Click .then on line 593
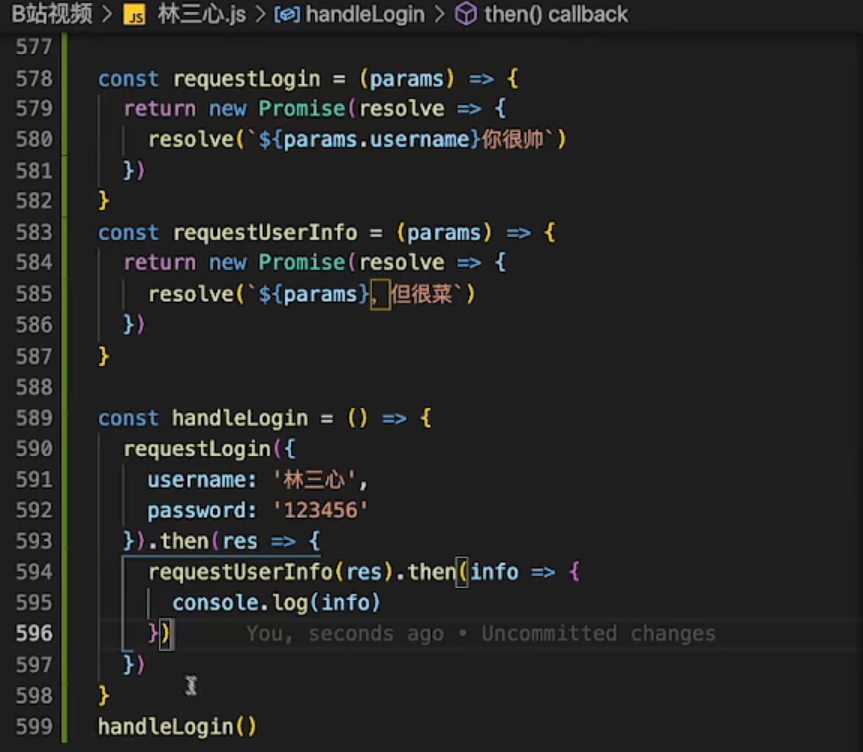The image size is (863, 752). [x=178, y=541]
